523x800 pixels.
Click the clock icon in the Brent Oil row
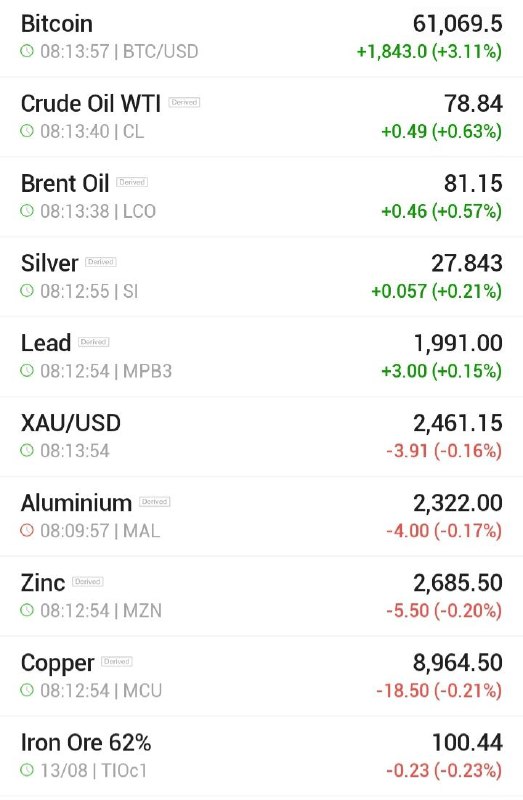pyautogui.click(x=27, y=211)
